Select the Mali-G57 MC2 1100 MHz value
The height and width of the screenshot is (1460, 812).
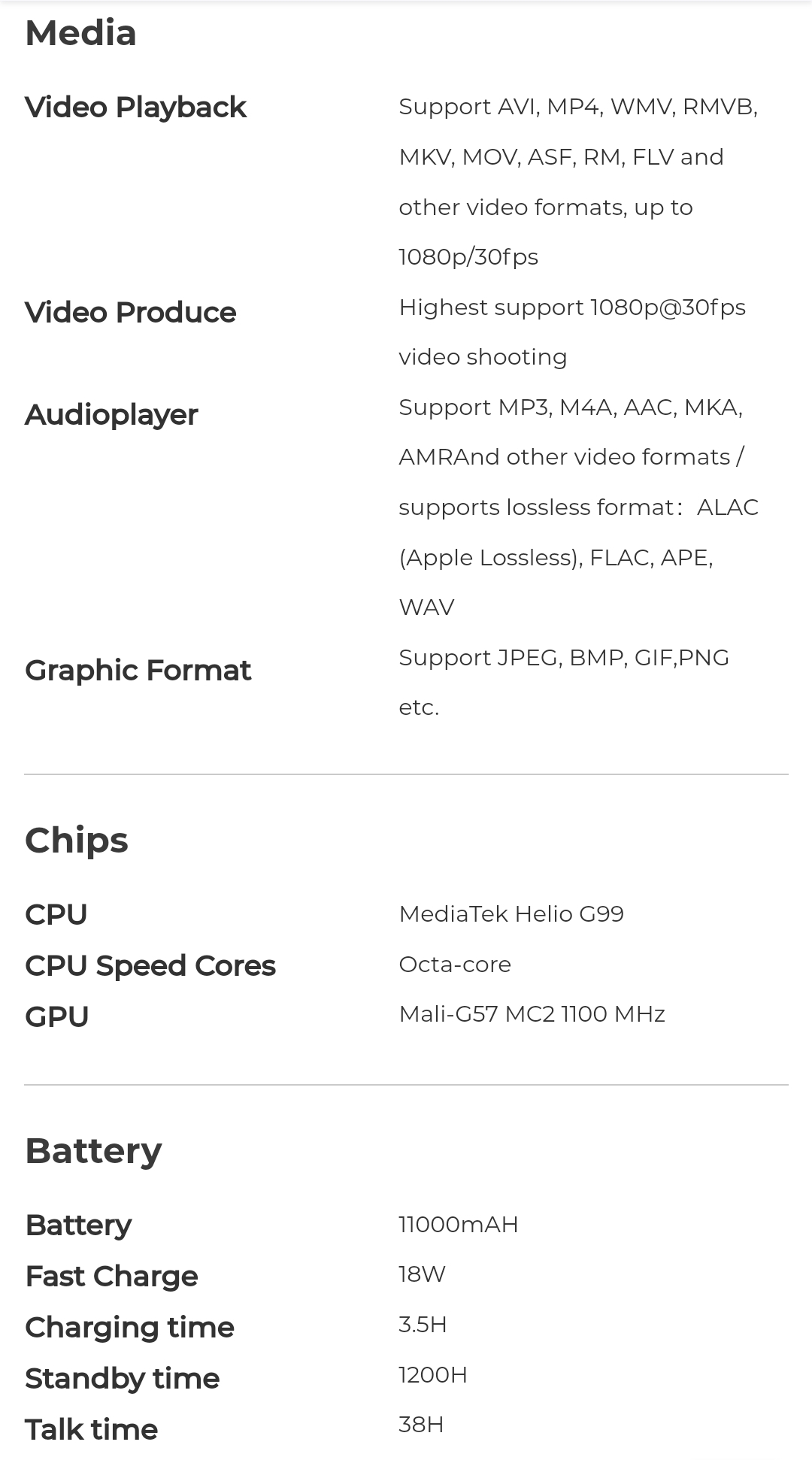(532, 1014)
